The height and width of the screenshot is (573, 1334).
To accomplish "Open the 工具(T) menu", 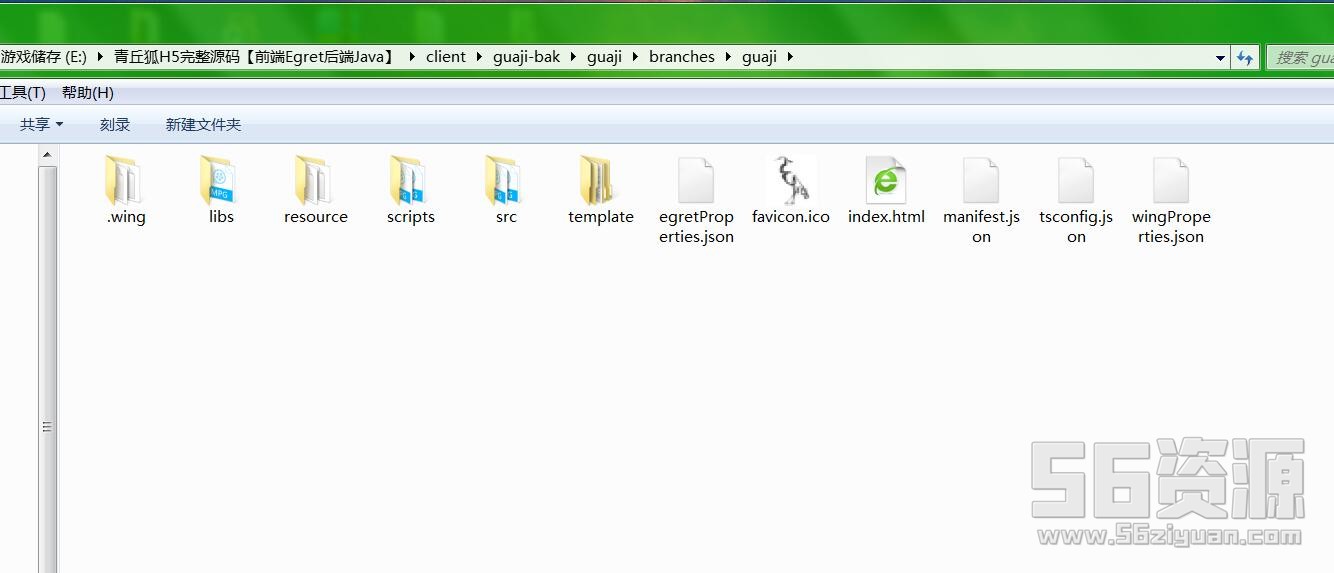I will [x=22, y=93].
